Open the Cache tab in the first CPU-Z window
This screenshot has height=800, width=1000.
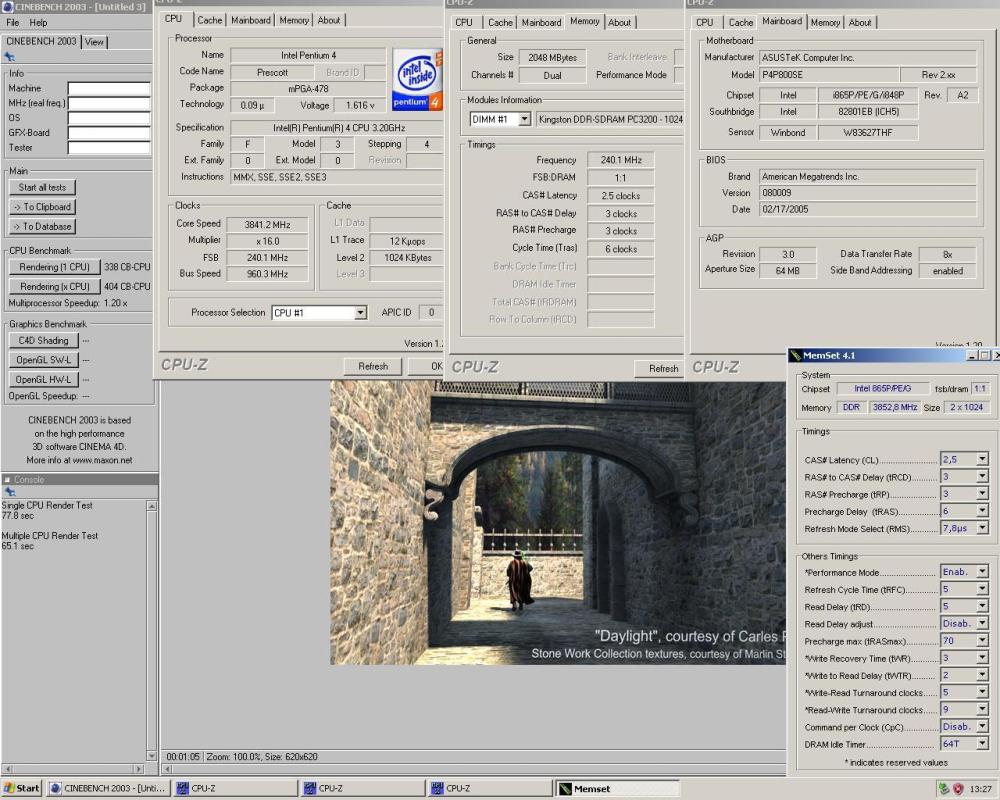(x=210, y=20)
